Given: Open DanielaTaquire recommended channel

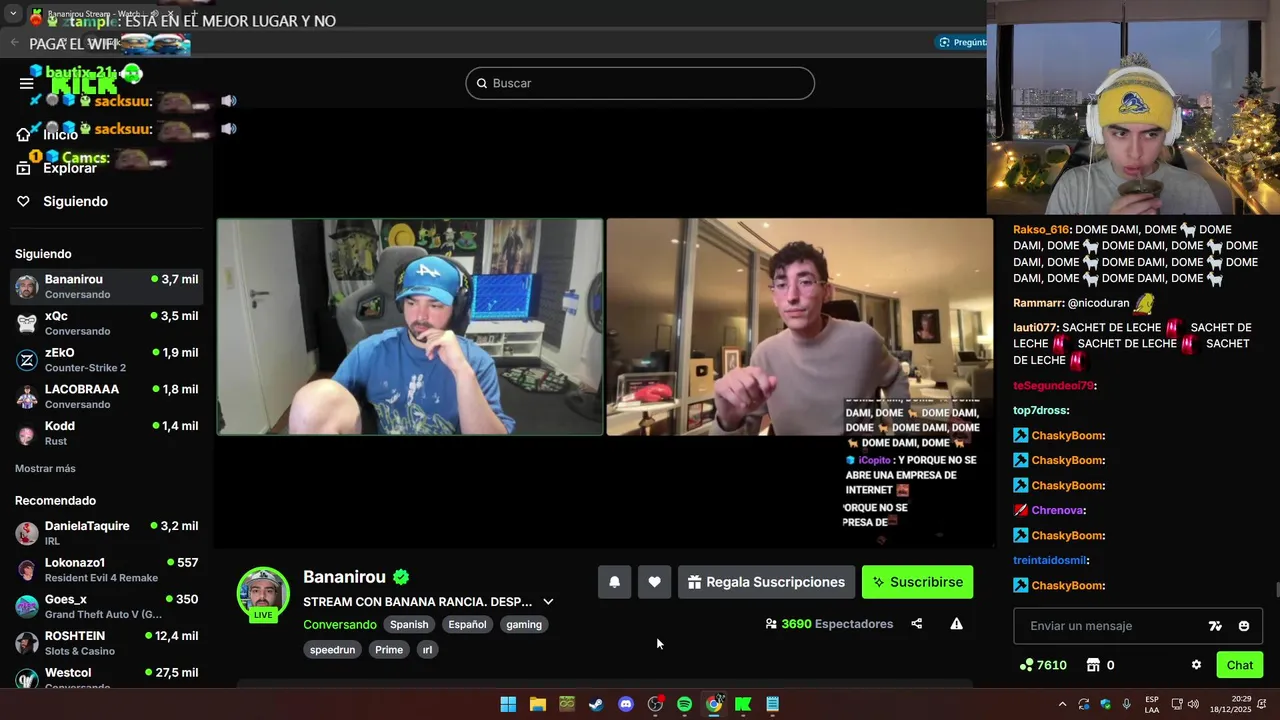Looking at the screenshot, I should coord(107,533).
